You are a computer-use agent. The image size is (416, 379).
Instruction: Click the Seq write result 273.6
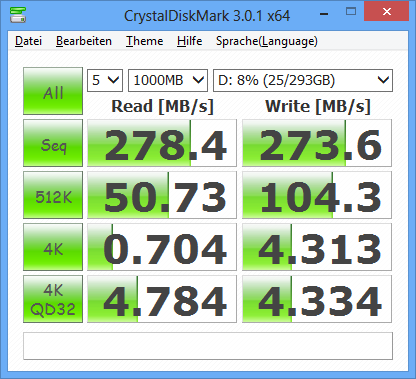317,143
